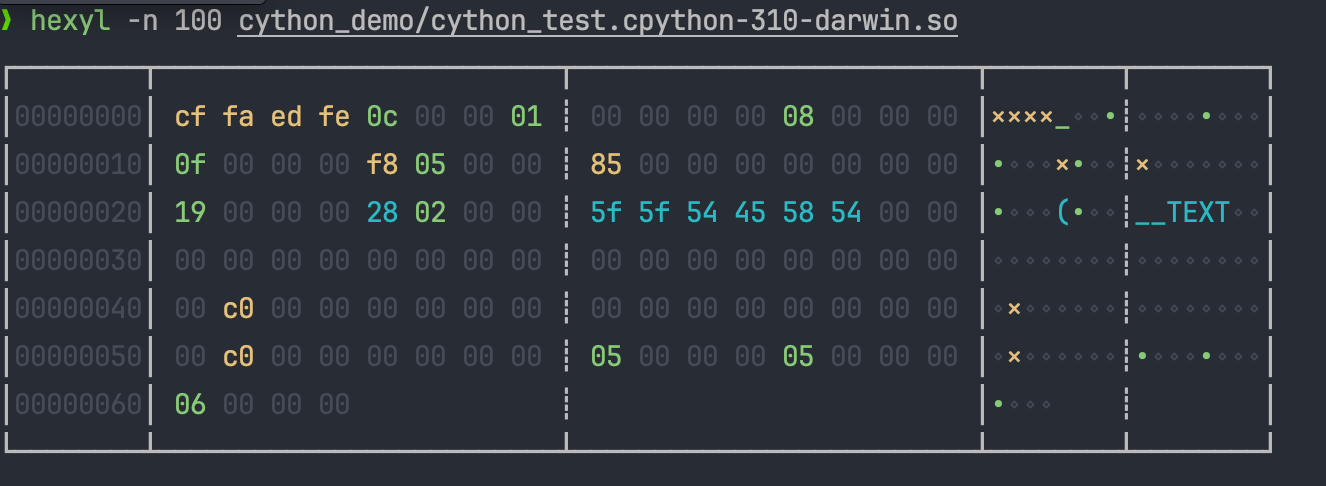Select the offset 00000060 label

click(x=78, y=404)
